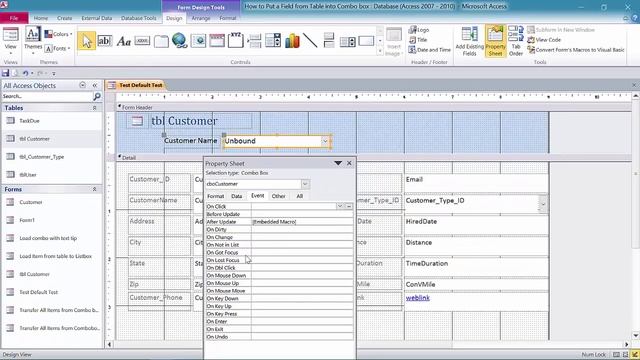
Task: Insert a Logo into the header
Action: coord(419,30)
